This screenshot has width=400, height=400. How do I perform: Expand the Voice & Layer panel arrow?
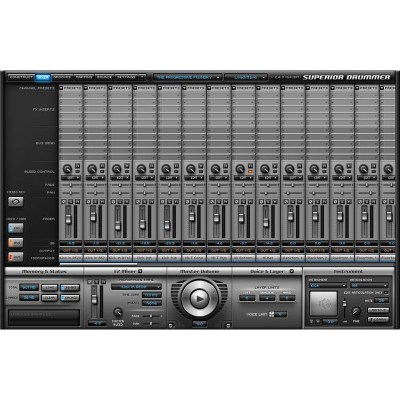pos(292,271)
